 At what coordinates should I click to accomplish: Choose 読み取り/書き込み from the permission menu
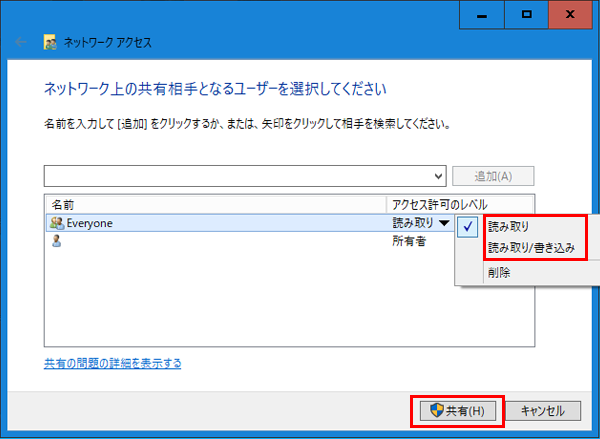532,248
